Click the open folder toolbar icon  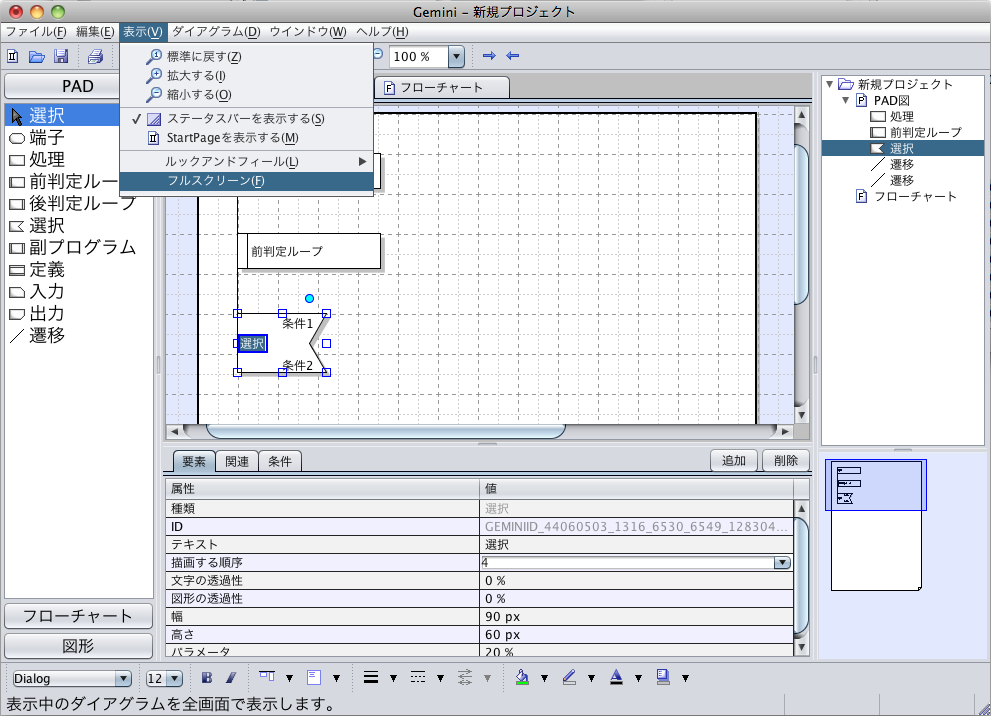pyautogui.click(x=37, y=56)
